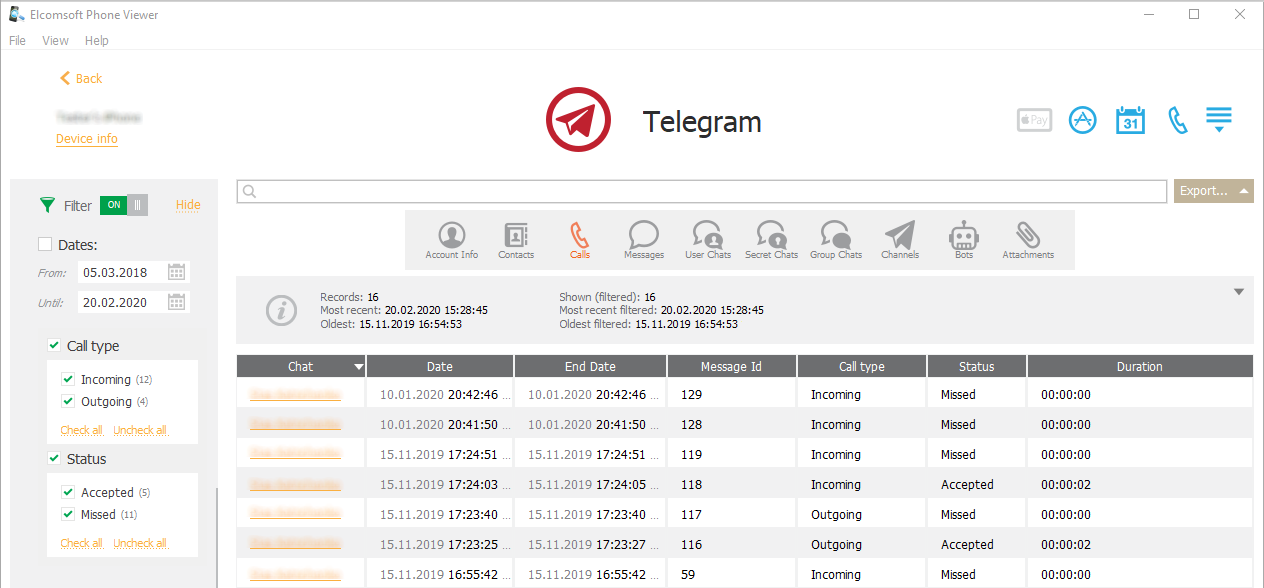This screenshot has width=1264, height=588.
Task: Uncheck the Missed status checkbox
Action: tap(68, 514)
